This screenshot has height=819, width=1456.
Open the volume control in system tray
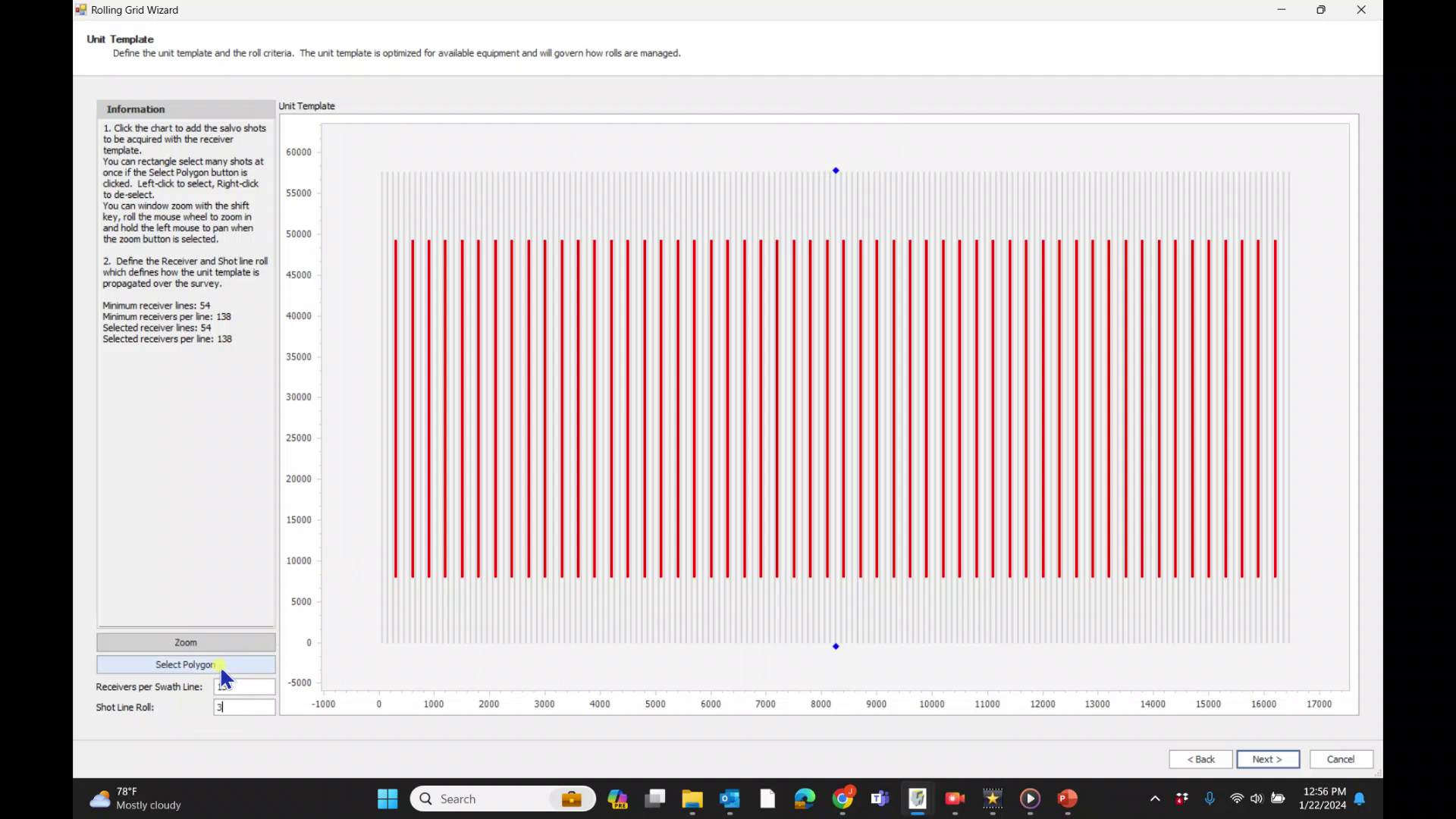pyautogui.click(x=1256, y=798)
